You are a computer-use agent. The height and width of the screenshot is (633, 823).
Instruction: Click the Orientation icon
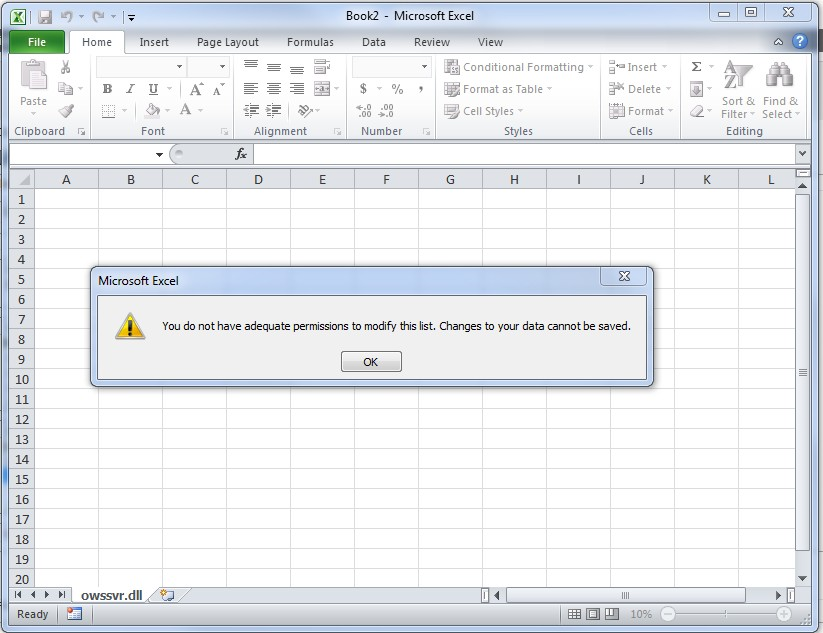coord(305,110)
